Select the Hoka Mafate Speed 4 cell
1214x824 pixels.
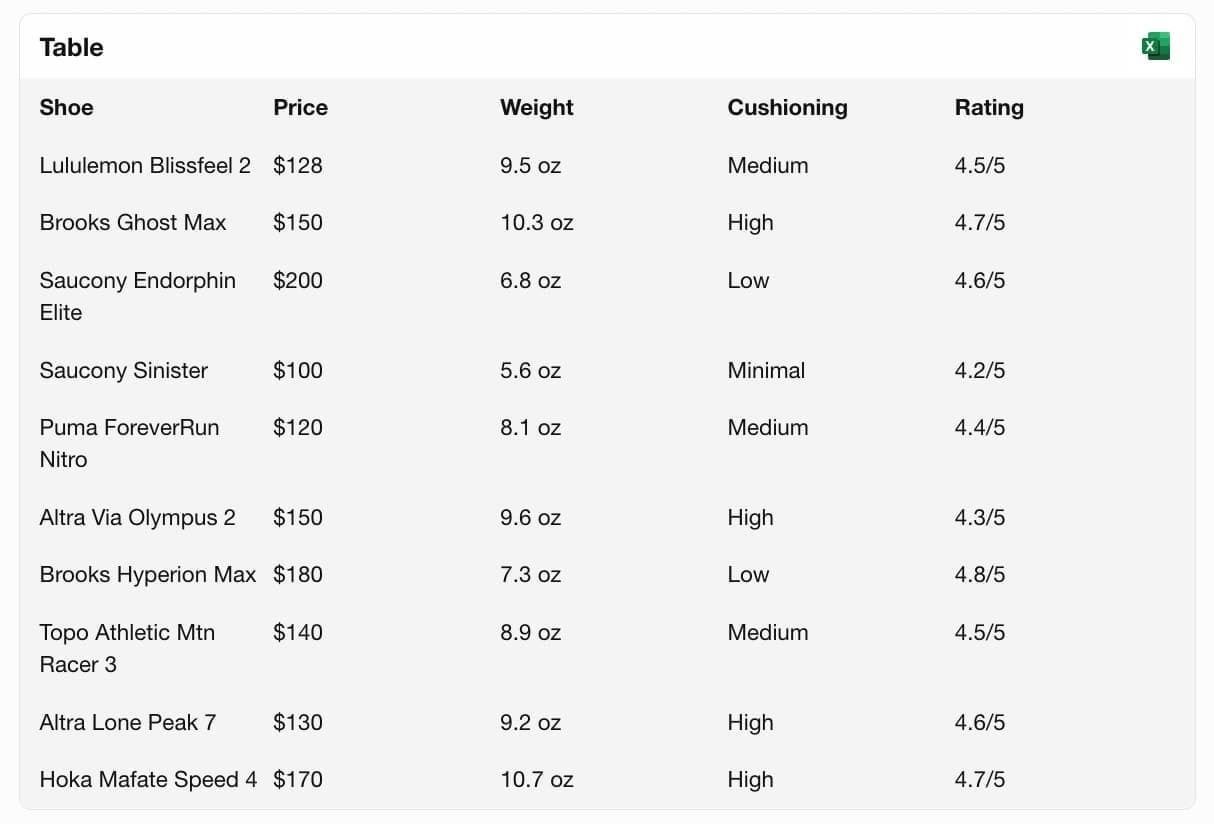pyautogui.click(x=147, y=779)
